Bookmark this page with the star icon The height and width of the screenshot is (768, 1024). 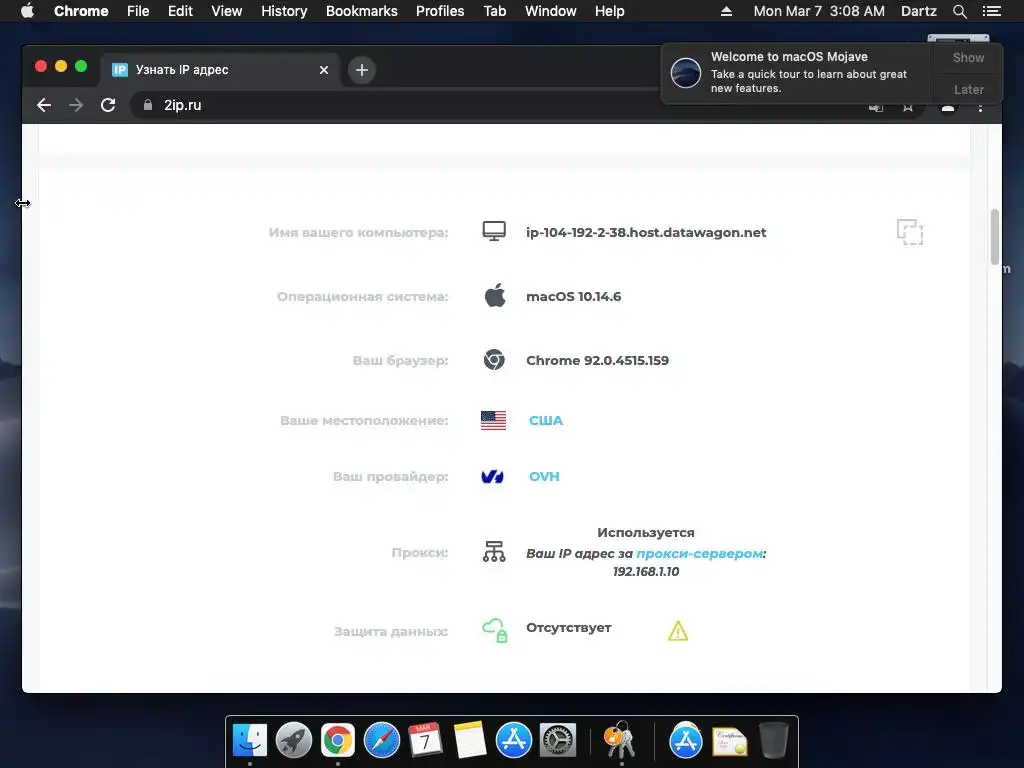pyautogui.click(x=908, y=108)
